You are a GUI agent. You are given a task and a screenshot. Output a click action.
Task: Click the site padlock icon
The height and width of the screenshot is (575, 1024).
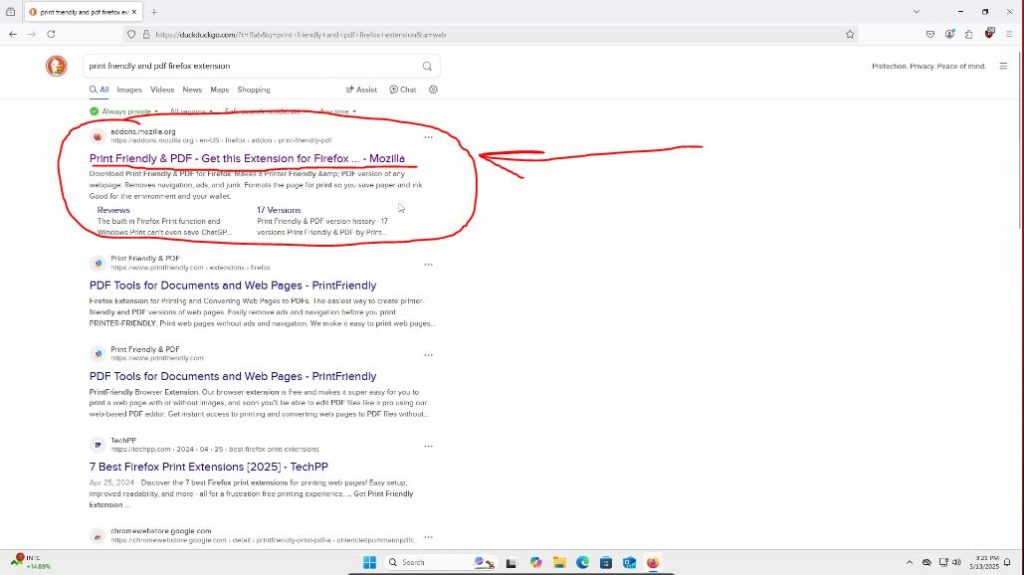tap(146, 35)
